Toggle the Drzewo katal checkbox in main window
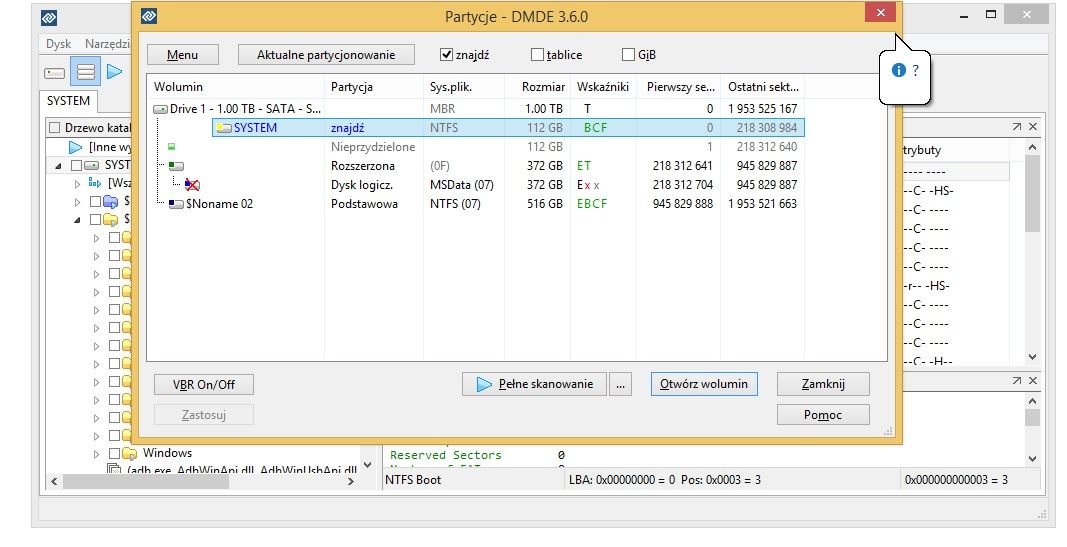 [55, 128]
